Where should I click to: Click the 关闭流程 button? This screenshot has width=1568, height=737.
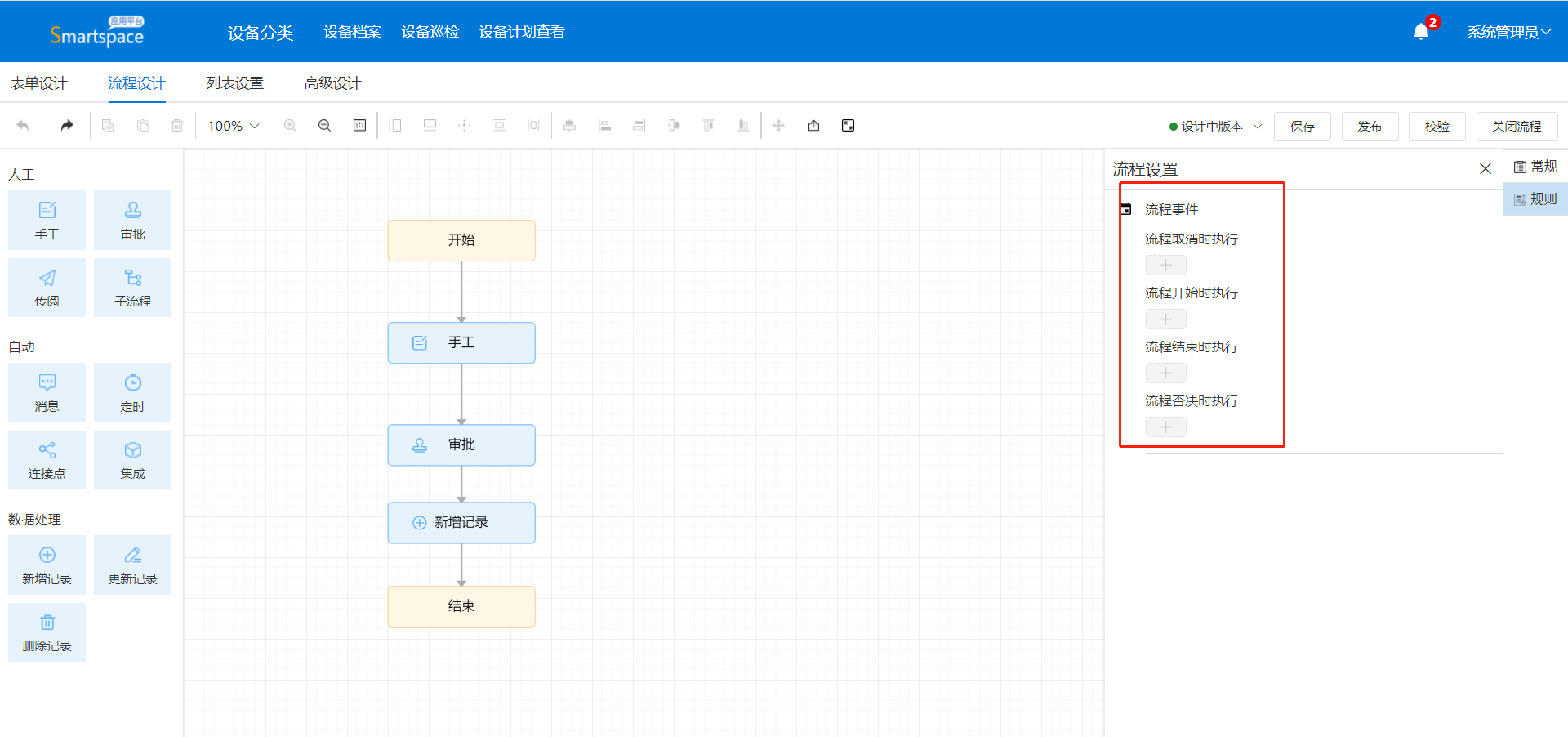point(1517,127)
